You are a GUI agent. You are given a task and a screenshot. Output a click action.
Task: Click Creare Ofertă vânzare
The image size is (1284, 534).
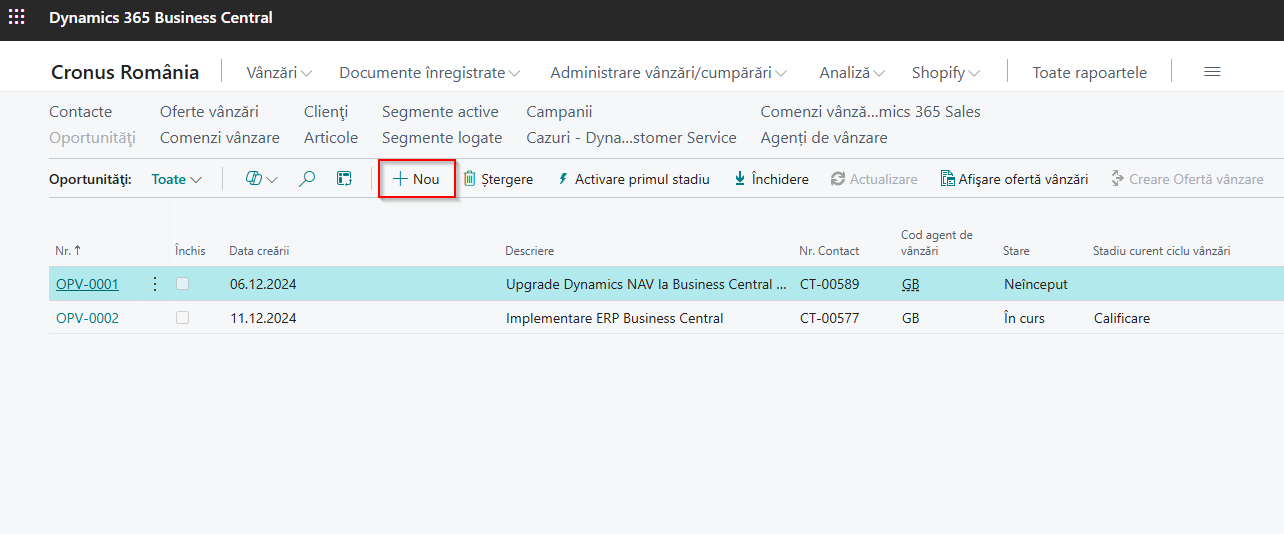(x=1187, y=179)
